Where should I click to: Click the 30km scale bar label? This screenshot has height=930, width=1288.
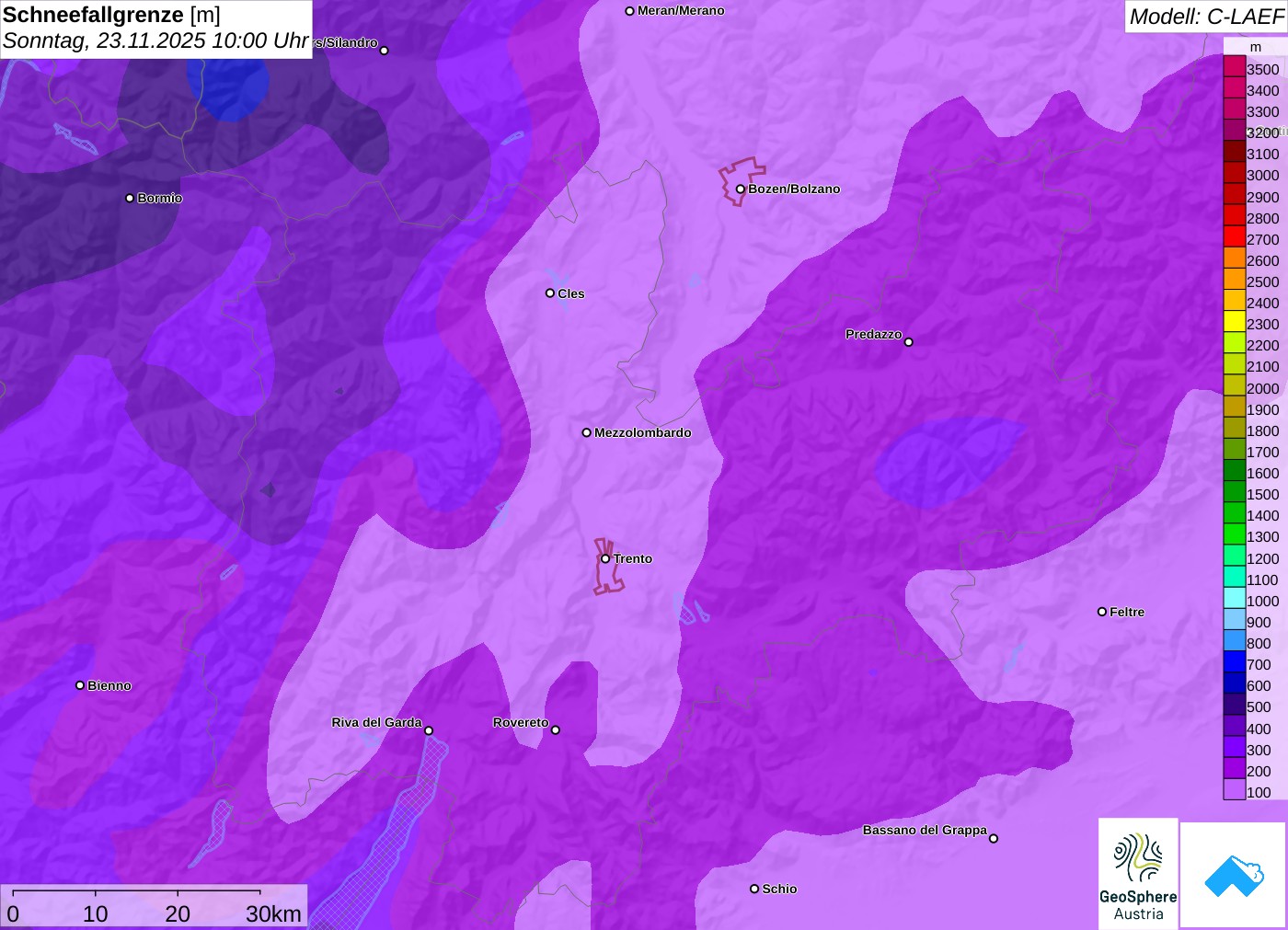[x=273, y=913]
